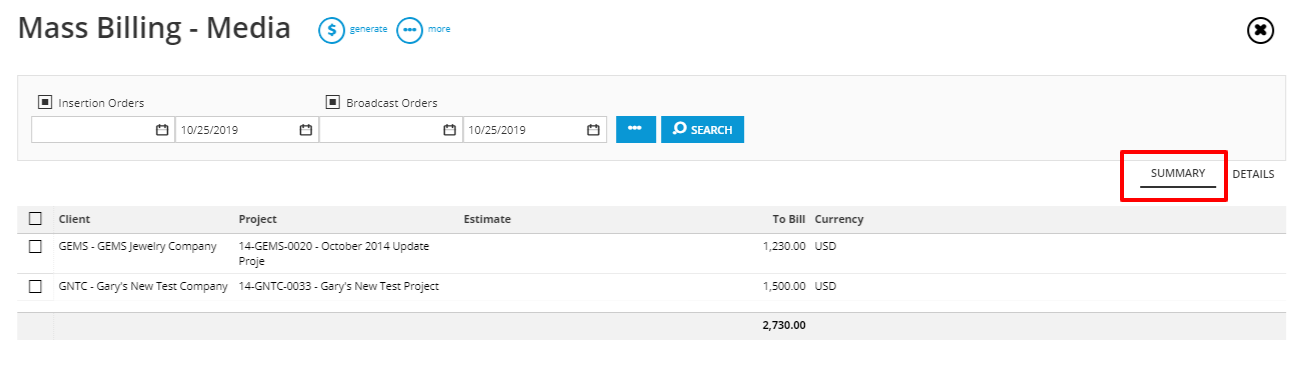Click the GNTC - Gary's New Test Company cell
1289x382 pixels.
coord(143,286)
